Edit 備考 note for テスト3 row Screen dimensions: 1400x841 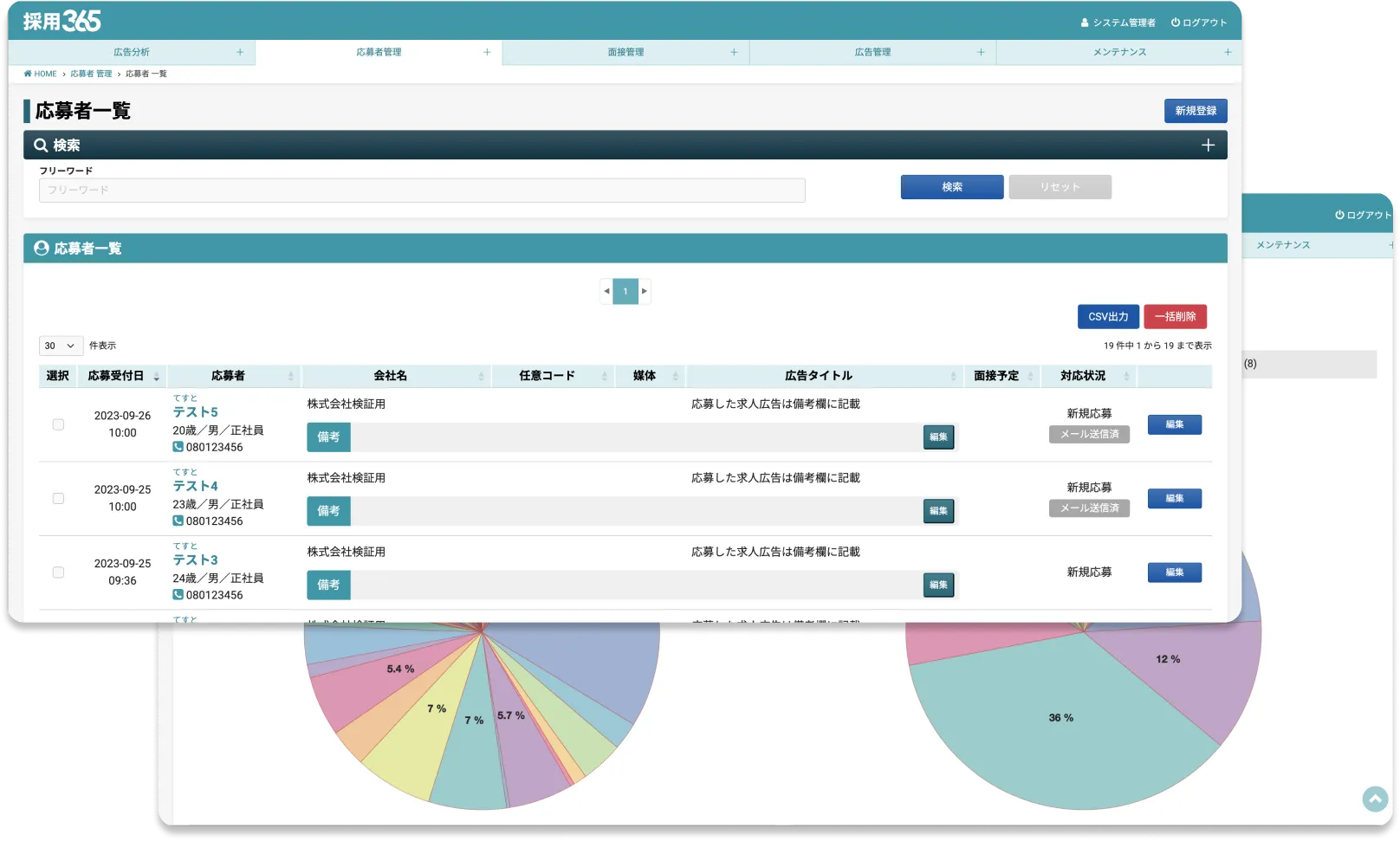pos(938,585)
